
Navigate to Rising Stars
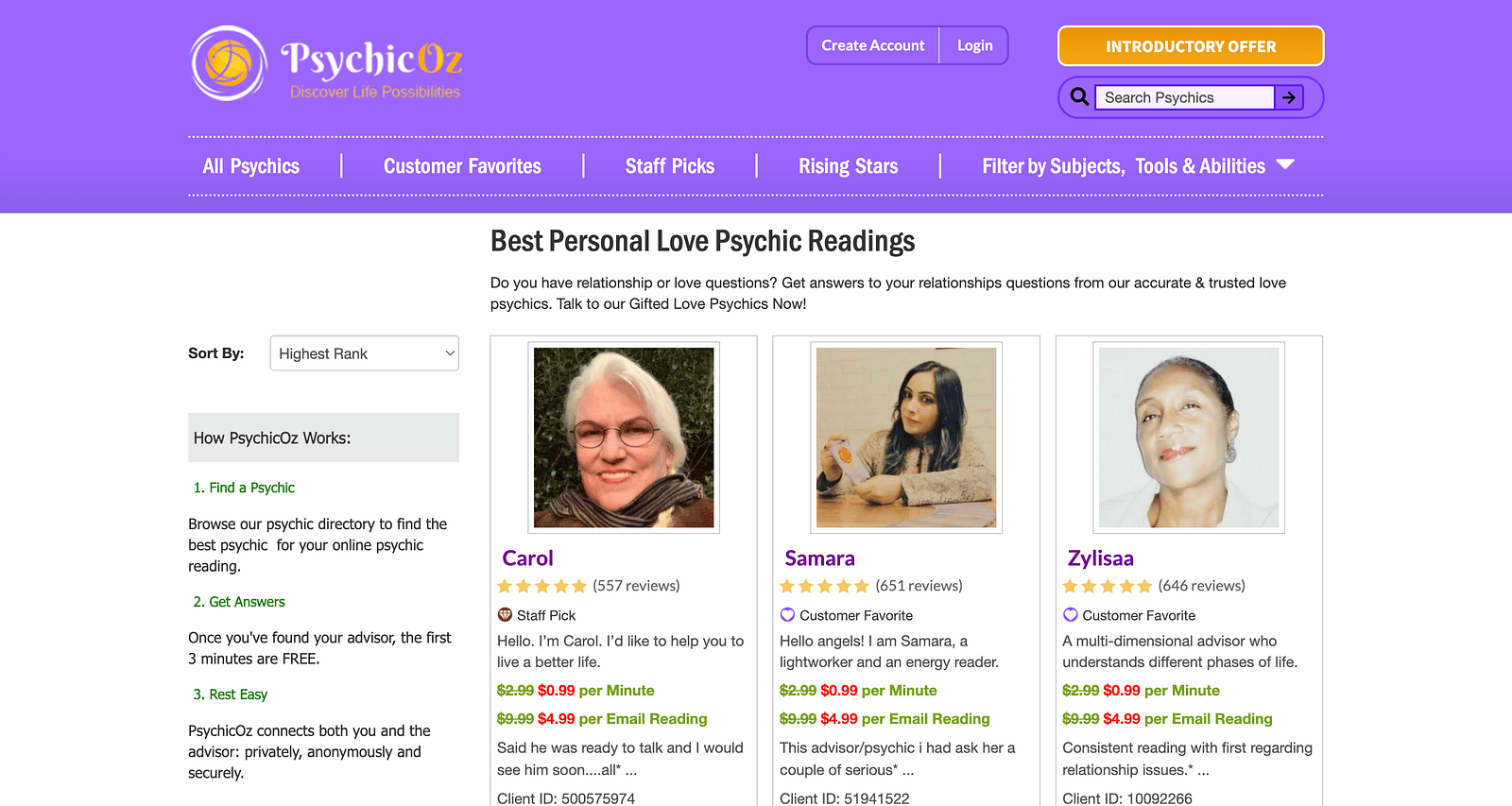(x=849, y=166)
